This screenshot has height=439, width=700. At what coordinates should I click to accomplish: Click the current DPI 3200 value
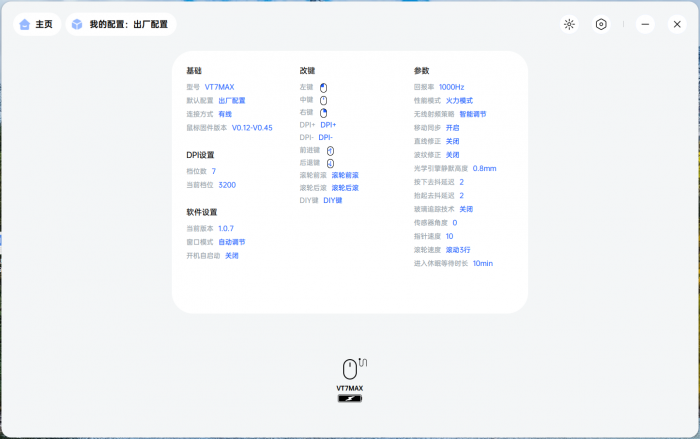click(x=227, y=185)
